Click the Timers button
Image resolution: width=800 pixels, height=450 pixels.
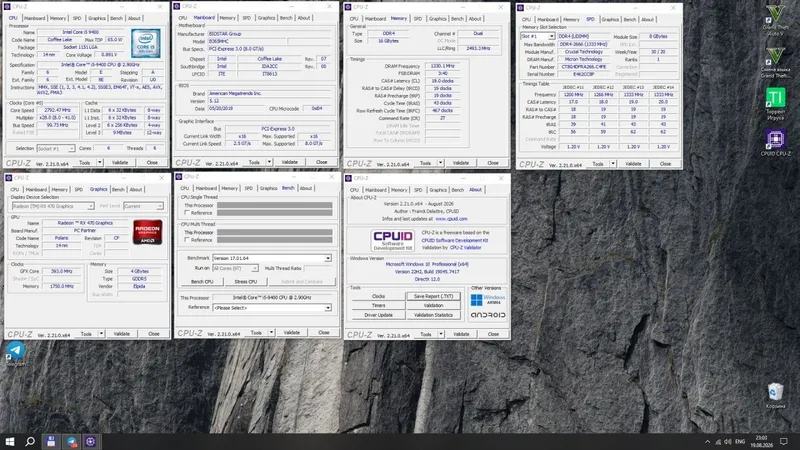pyautogui.click(x=378, y=305)
